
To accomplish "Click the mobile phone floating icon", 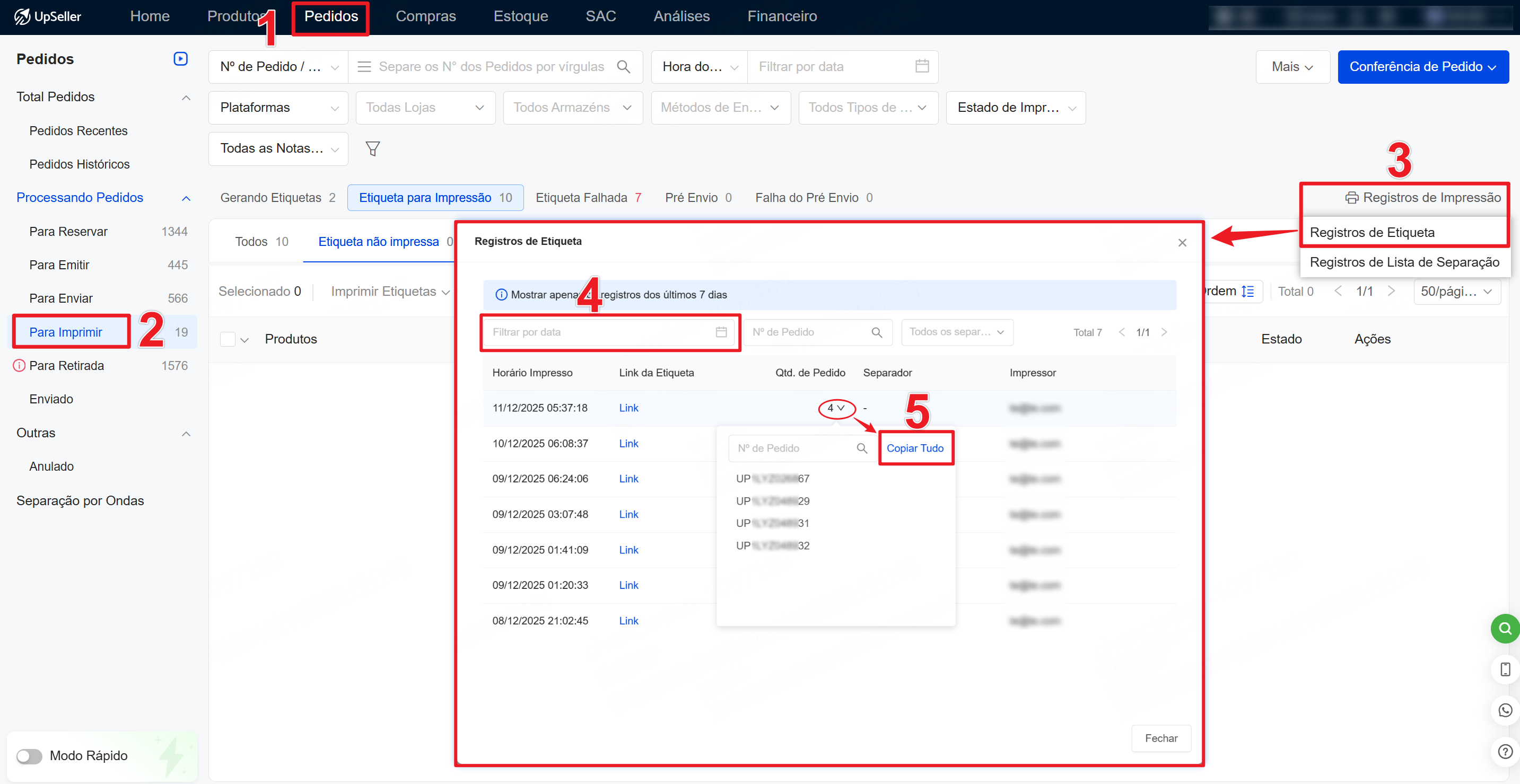I will click(1505, 670).
